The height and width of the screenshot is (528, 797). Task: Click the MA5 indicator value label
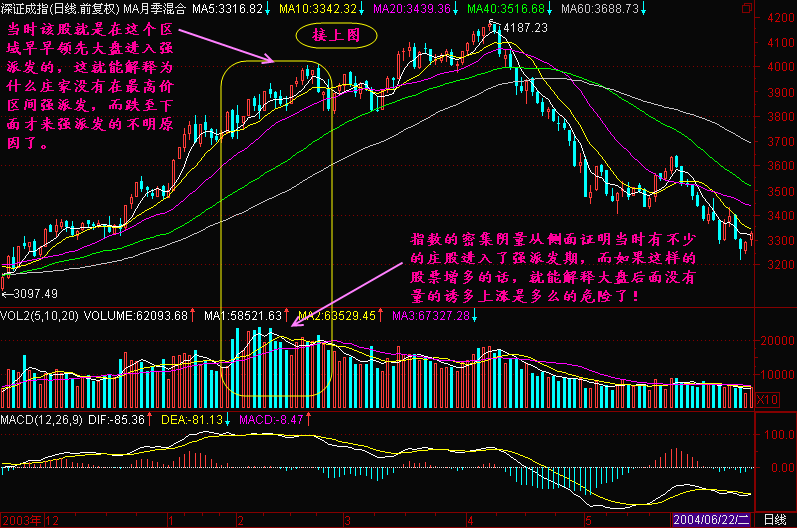click(x=231, y=9)
